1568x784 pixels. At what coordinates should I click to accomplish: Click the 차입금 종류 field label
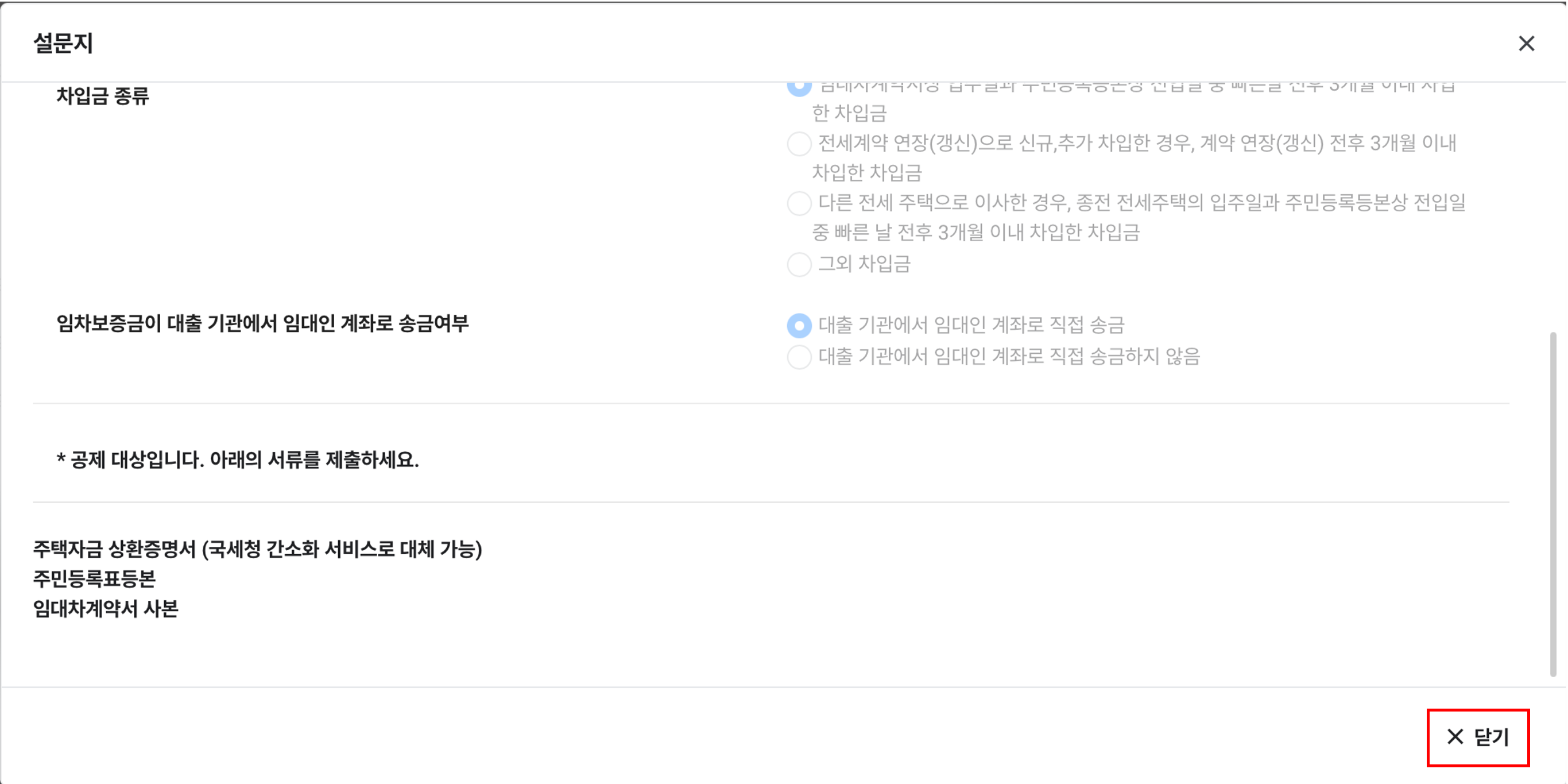pos(102,96)
